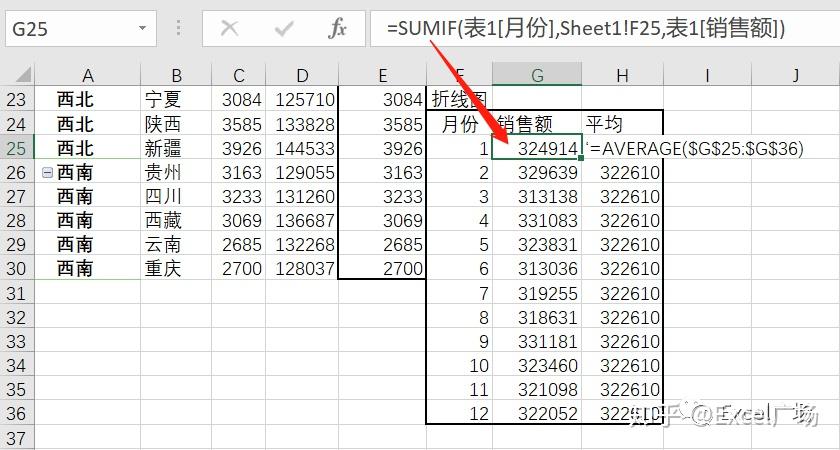Click cell containing 重庆
Image resolution: width=840 pixels, height=450 pixels.
click(x=176, y=268)
